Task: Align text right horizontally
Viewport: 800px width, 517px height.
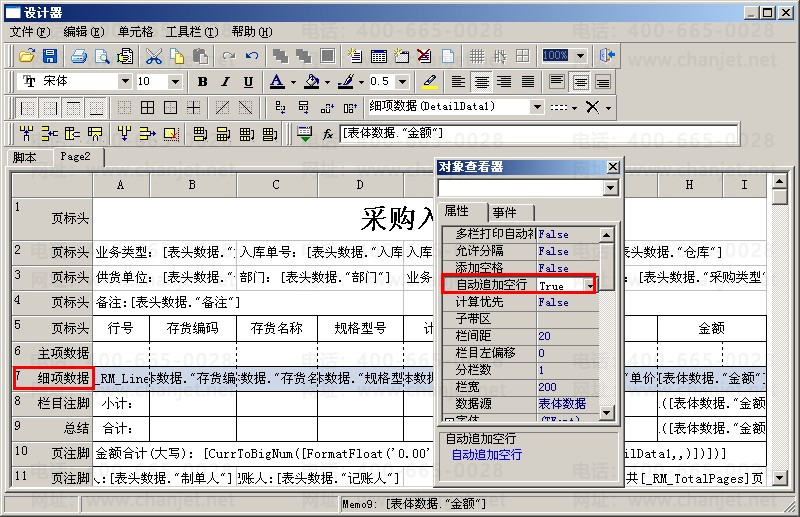Action: click(x=504, y=81)
